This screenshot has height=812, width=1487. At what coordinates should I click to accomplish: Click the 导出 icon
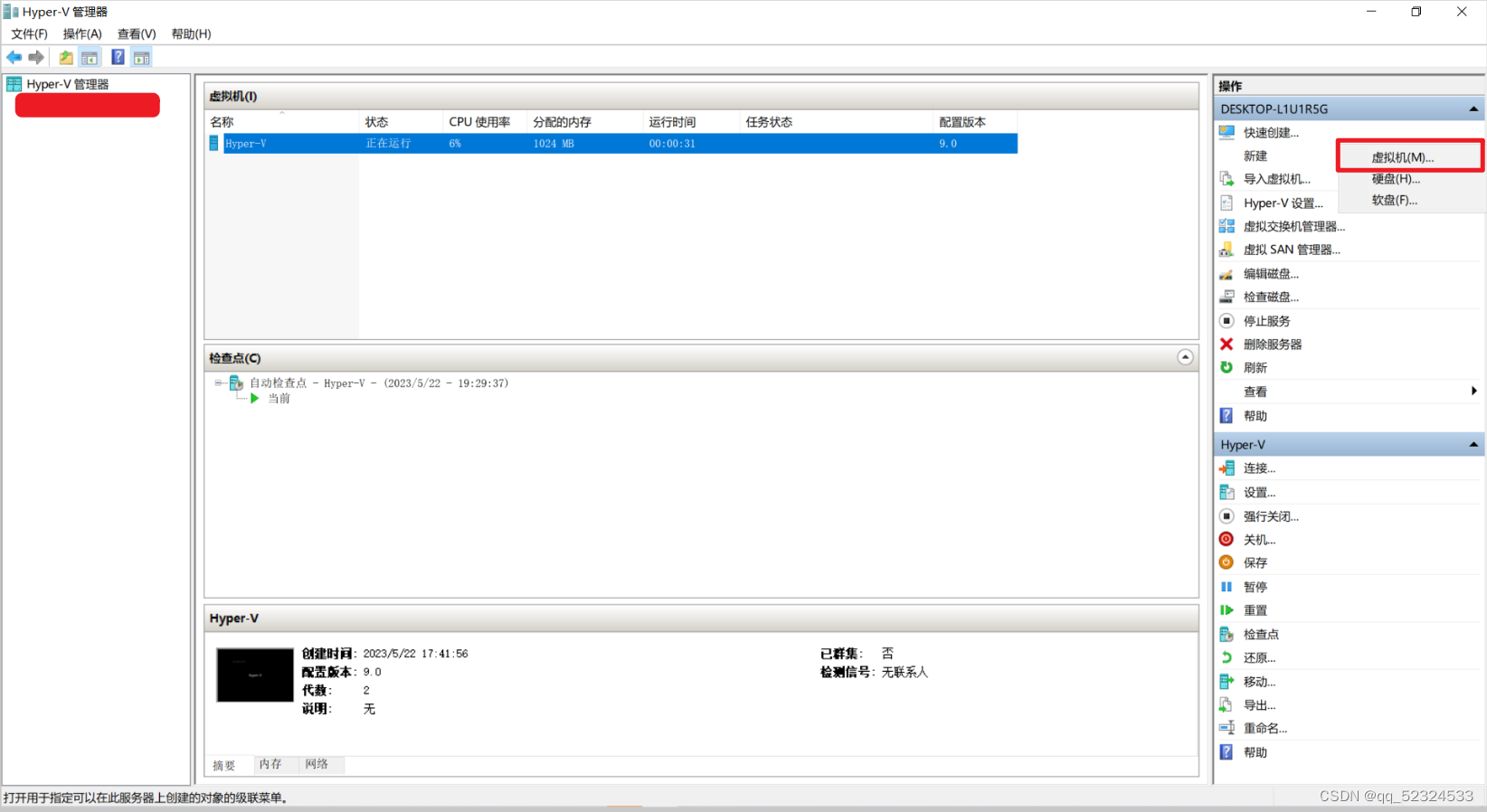tap(1227, 704)
